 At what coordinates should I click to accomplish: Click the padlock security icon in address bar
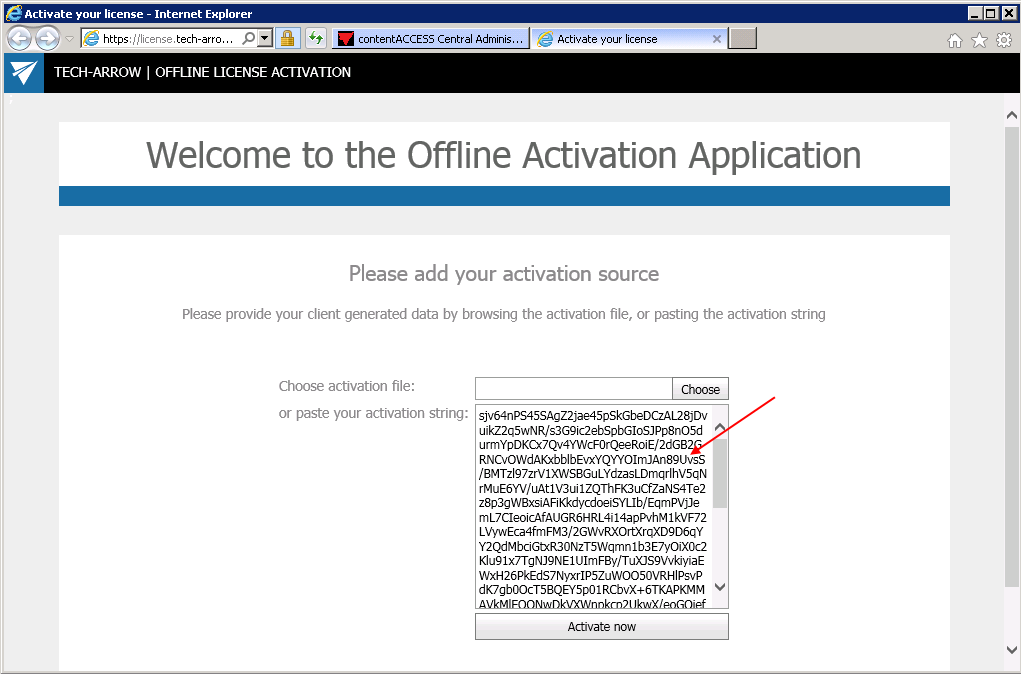click(x=287, y=38)
